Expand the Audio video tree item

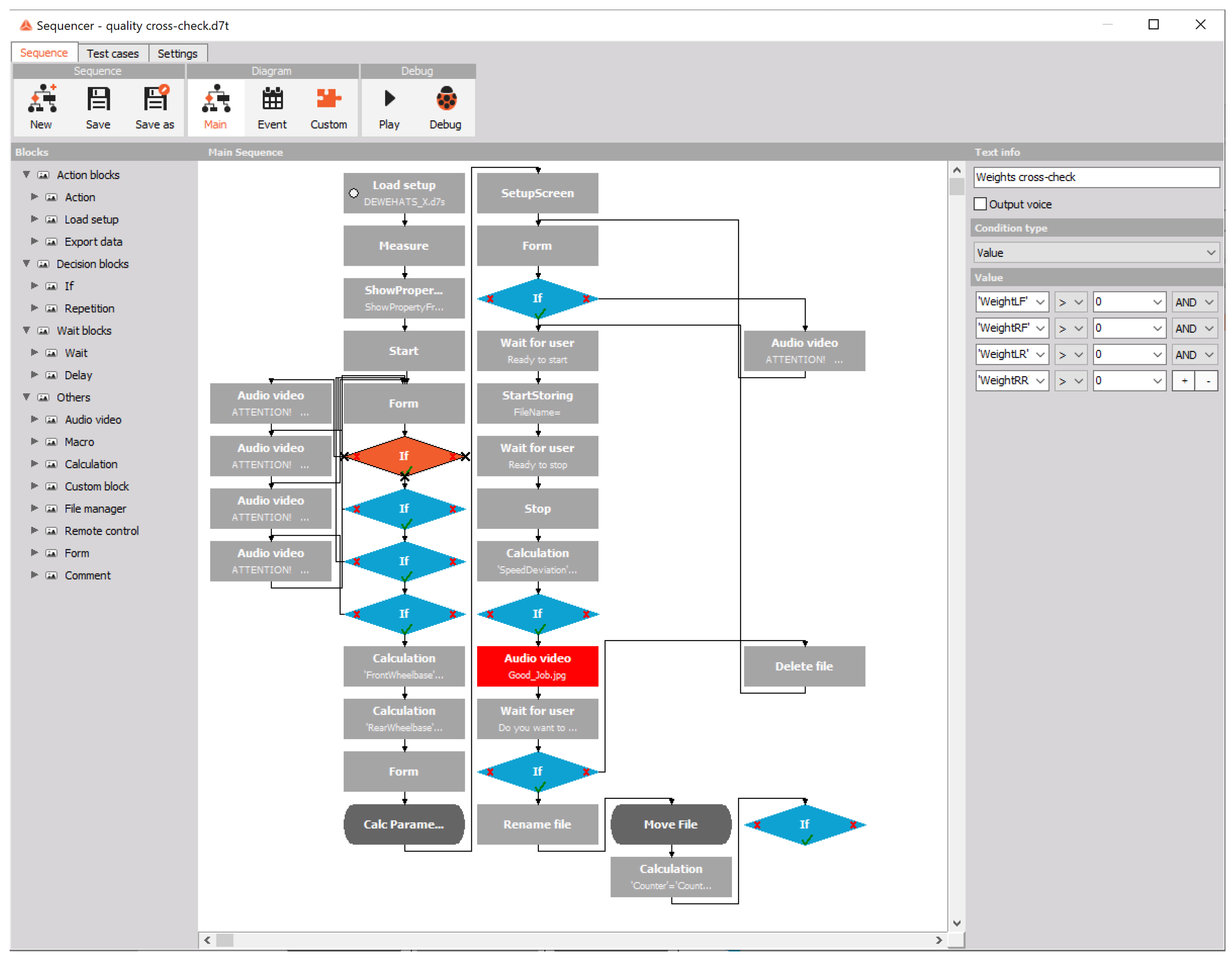point(34,420)
